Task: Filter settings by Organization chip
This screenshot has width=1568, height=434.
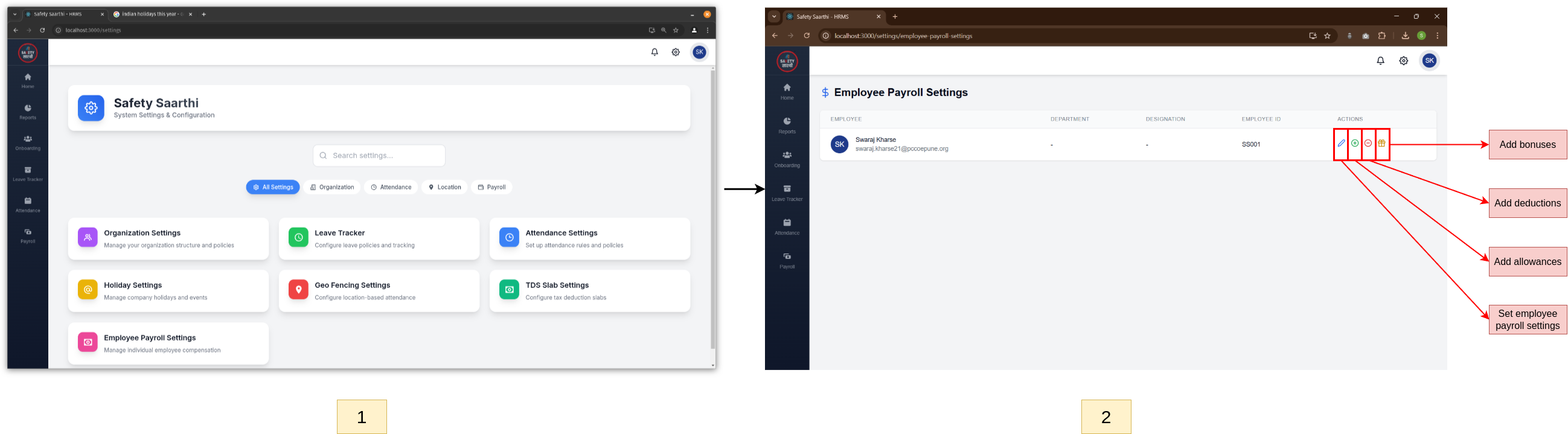Action: point(331,188)
